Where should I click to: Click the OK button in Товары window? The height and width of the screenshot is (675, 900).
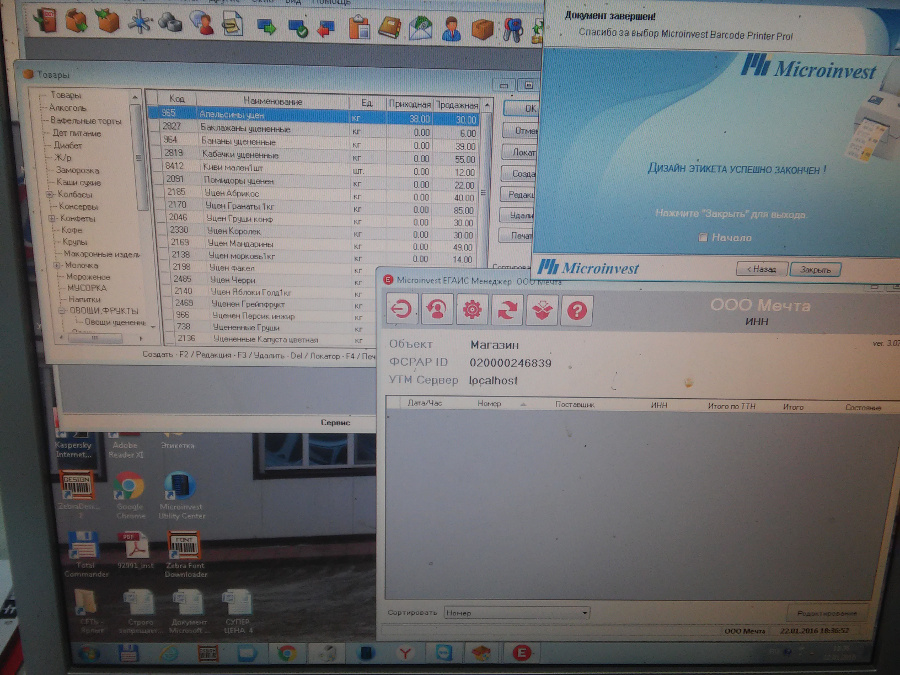point(522,108)
